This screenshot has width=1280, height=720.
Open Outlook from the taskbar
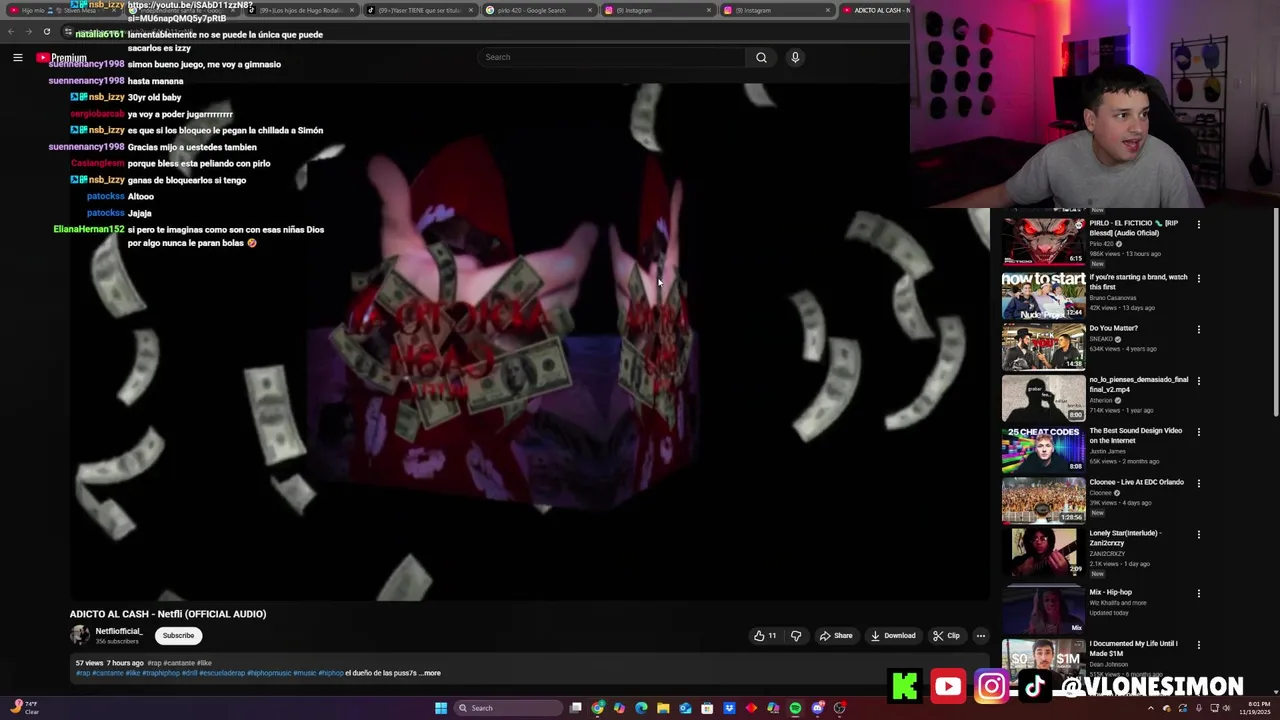685,708
